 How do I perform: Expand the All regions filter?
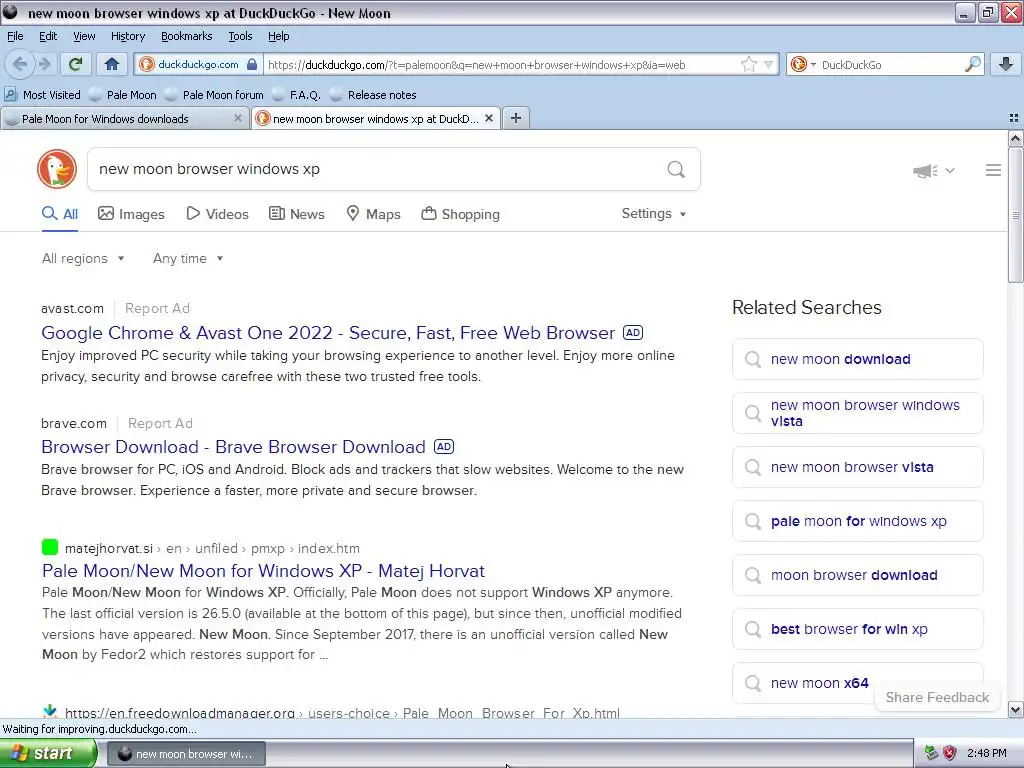83,258
